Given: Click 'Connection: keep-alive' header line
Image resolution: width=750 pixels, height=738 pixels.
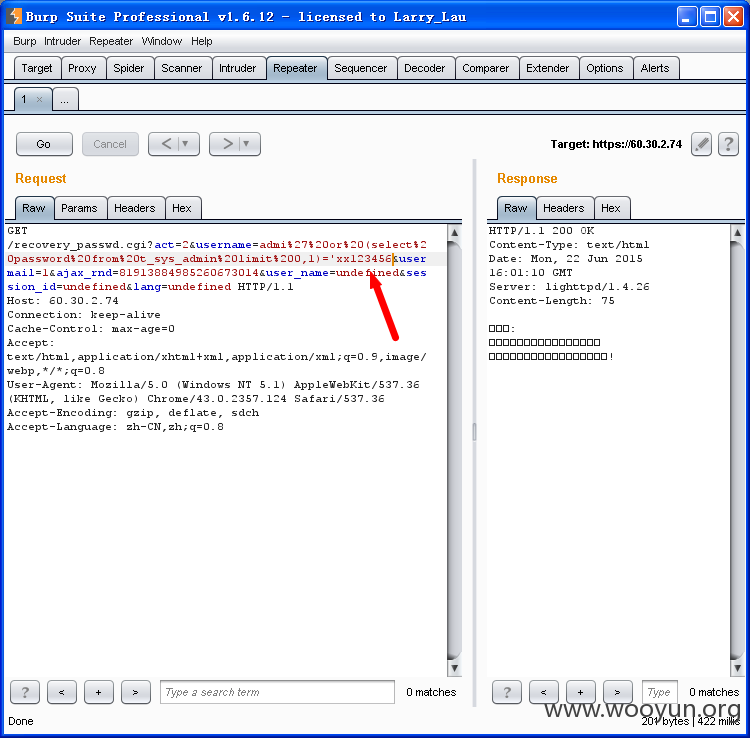Looking at the screenshot, I should point(84,315).
